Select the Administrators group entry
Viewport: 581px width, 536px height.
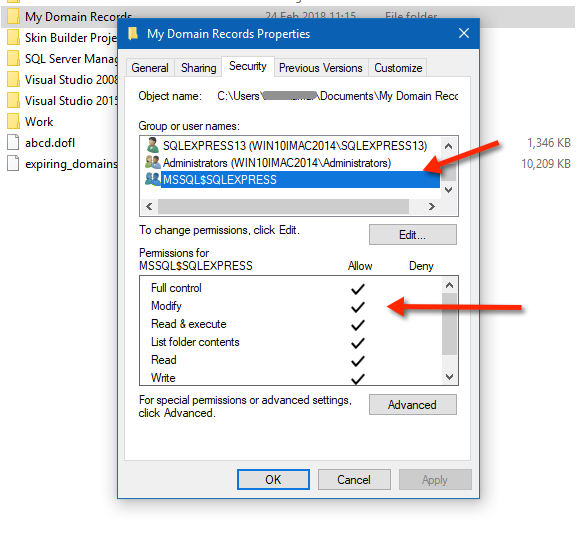point(277,163)
